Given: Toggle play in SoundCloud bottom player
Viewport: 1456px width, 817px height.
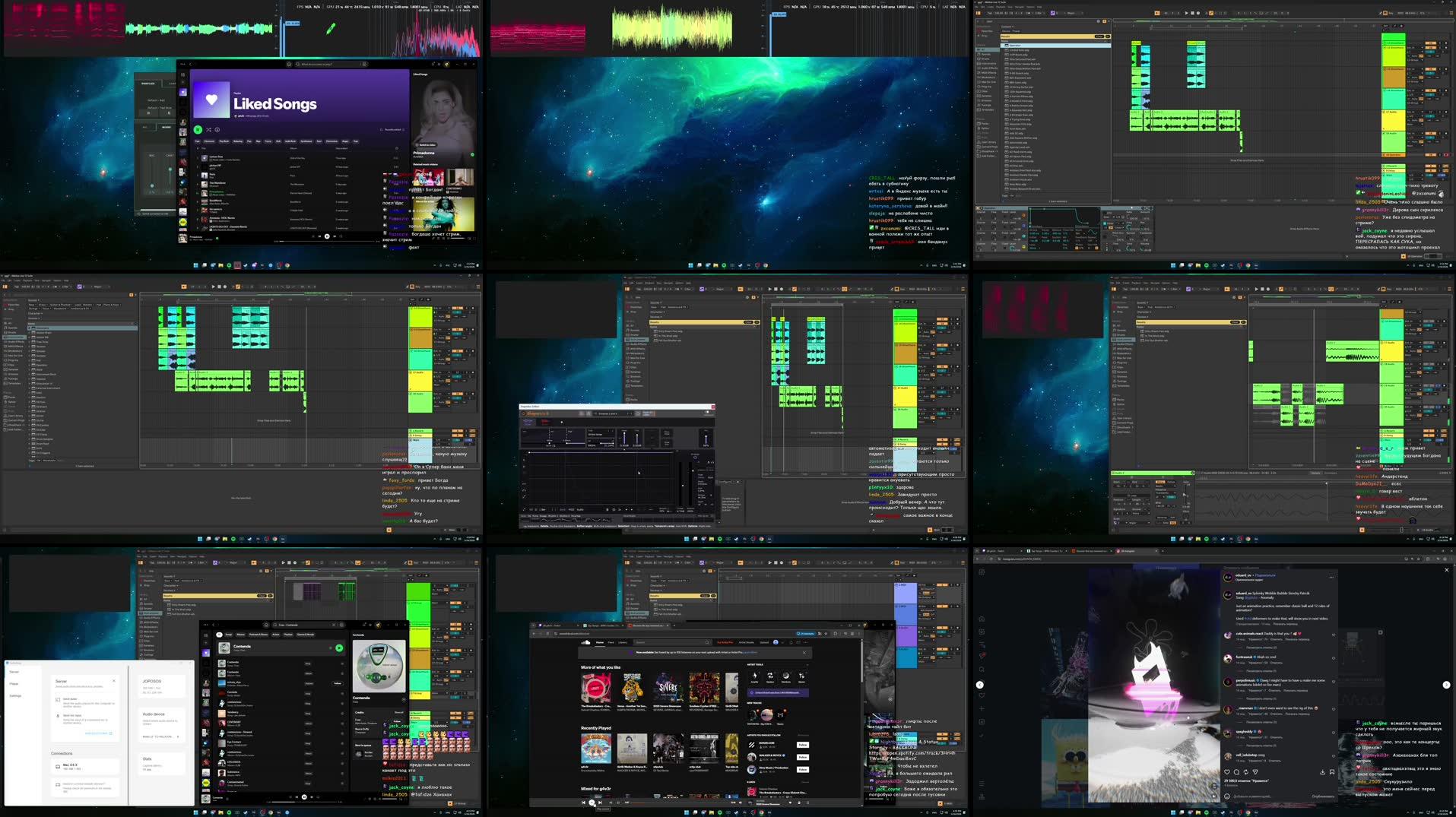Looking at the screenshot, I should coord(592,803).
